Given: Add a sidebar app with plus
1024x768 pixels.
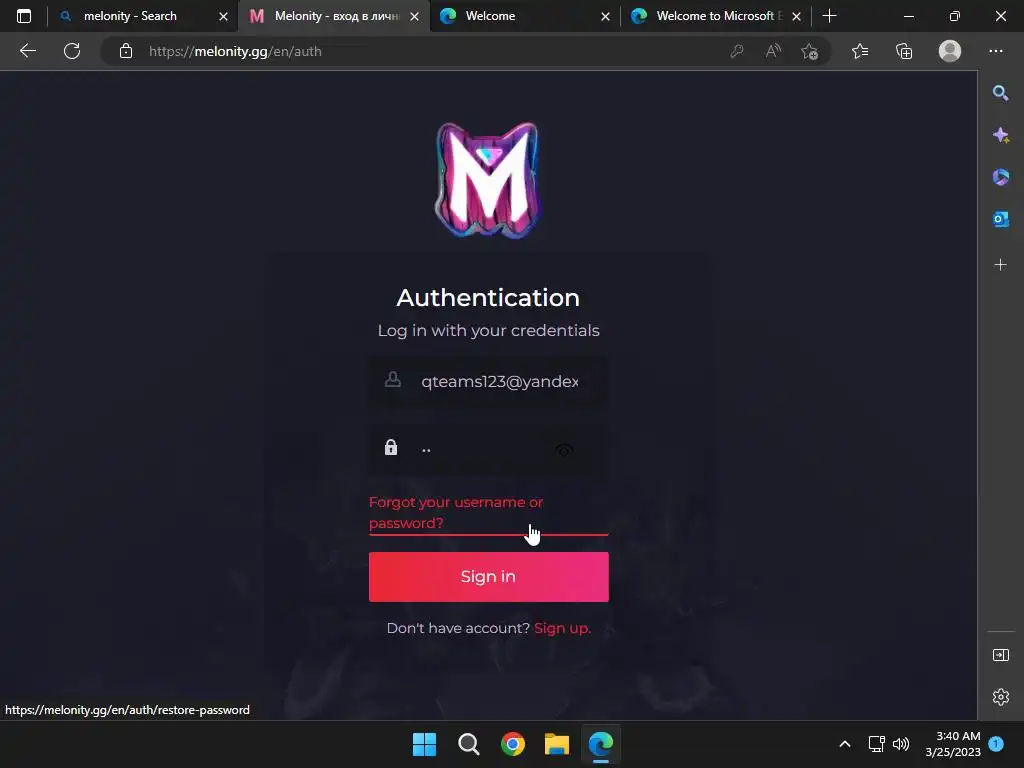Looking at the screenshot, I should 1000,264.
